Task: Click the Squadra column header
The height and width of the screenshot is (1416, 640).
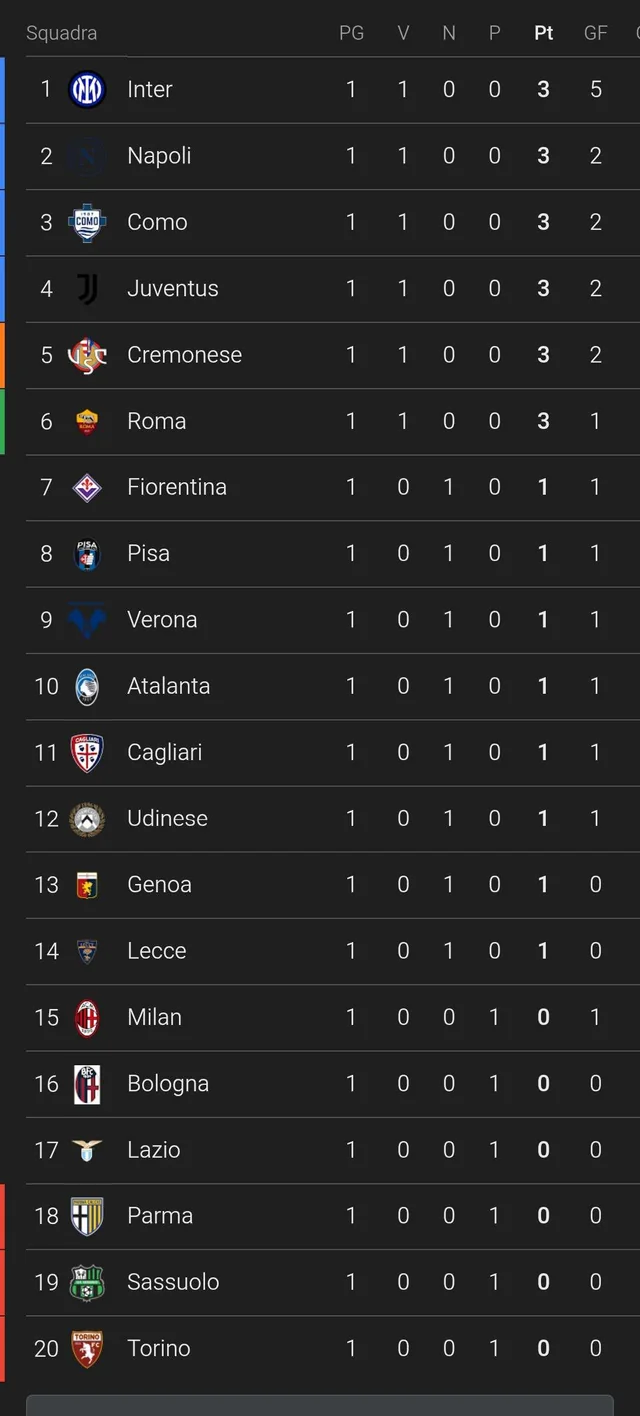Action: click(x=64, y=32)
